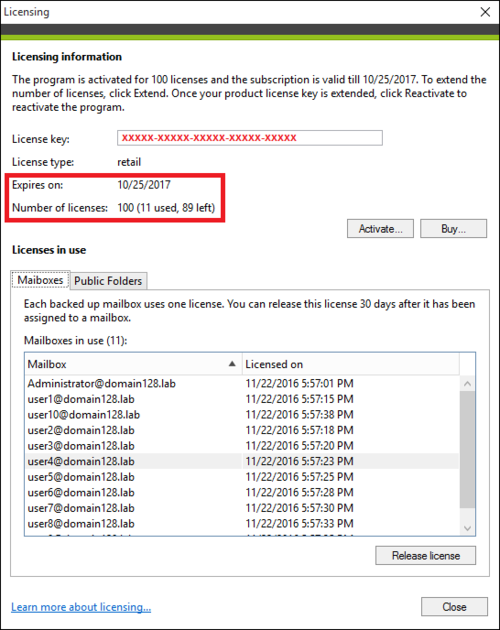Choose the user7@domain128.lab row
The height and width of the screenshot is (630, 500).
242,508
